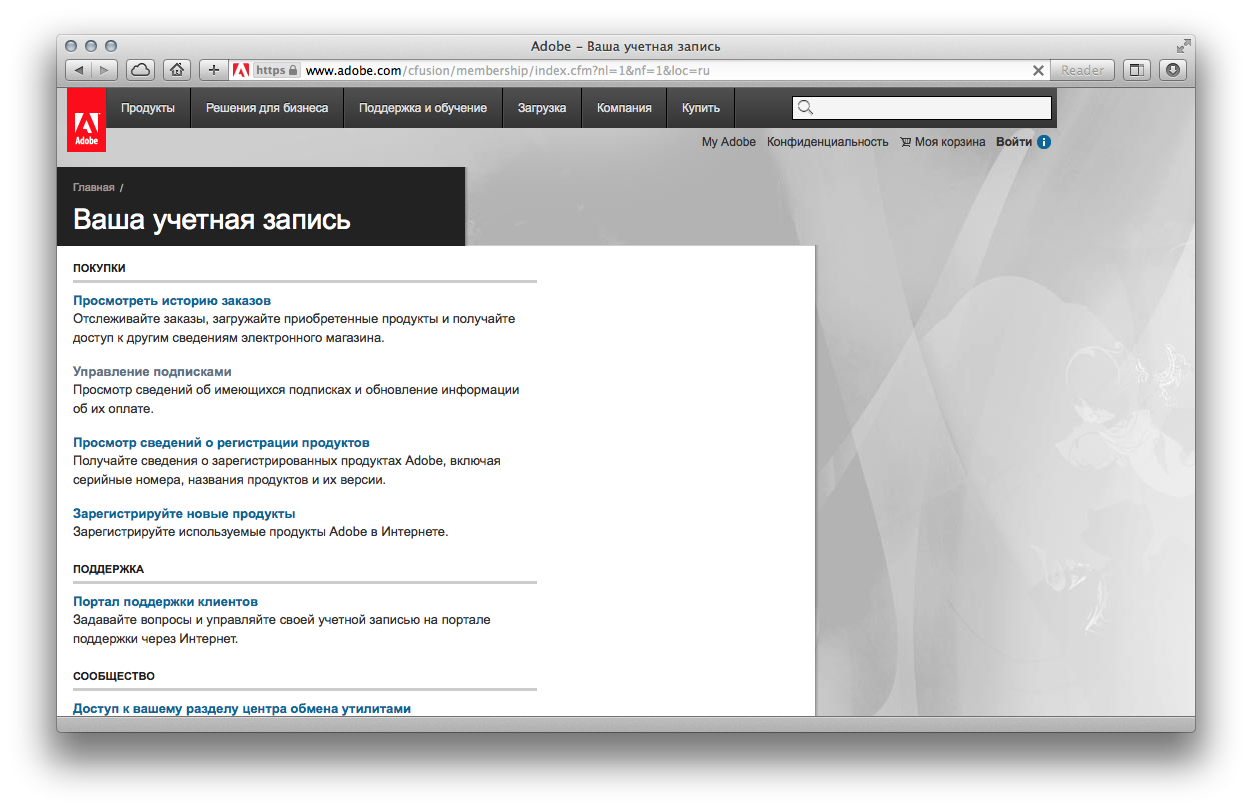This screenshot has height=811, width=1252.
Task: Open the Моя корзина cart link
Action: (x=943, y=142)
